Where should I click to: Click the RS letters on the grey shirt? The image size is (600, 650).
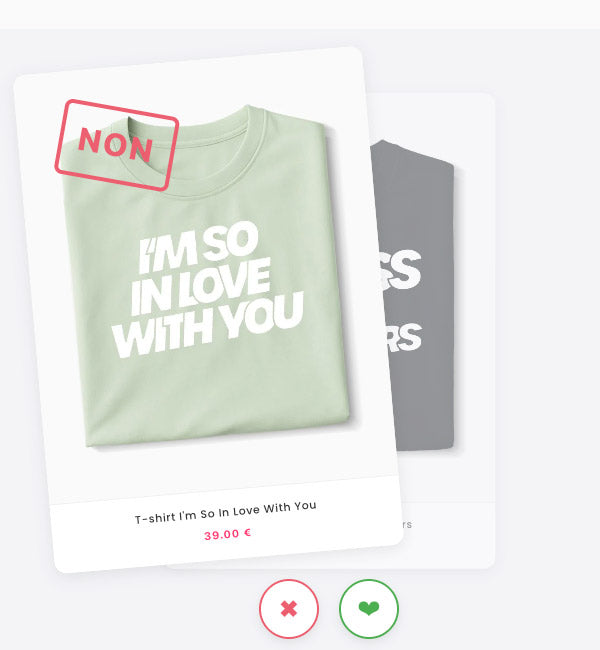[x=403, y=337]
